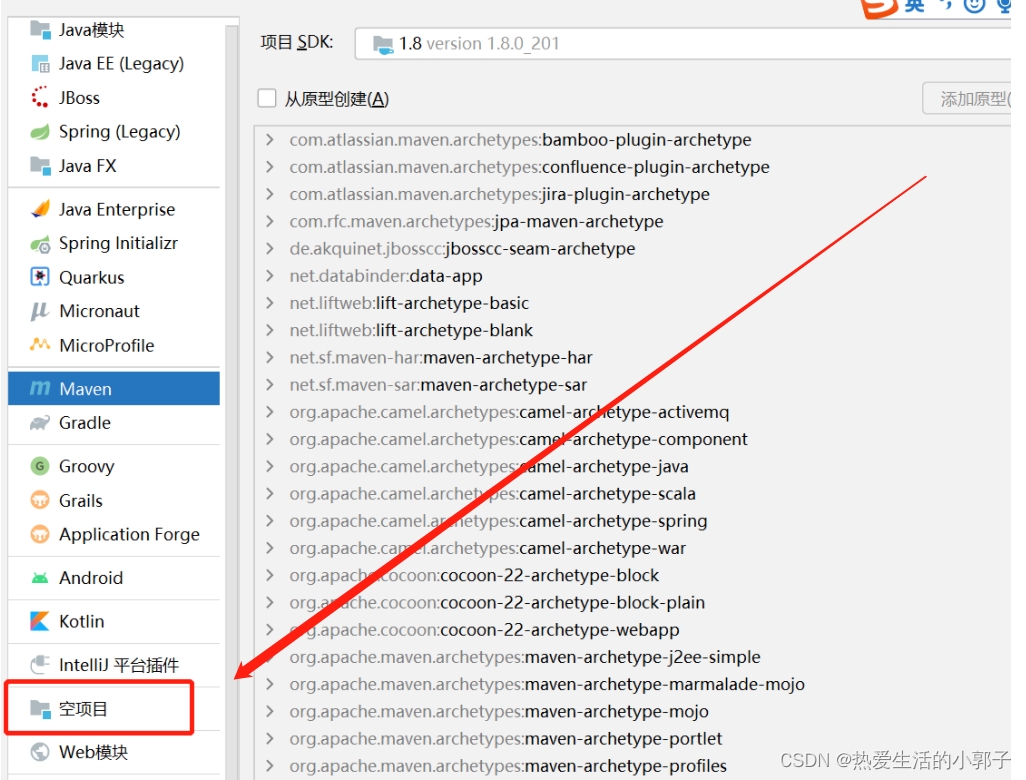Screen dimensions: 1026x780
Task: Select 空项目 project type
Action: tap(114, 709)
